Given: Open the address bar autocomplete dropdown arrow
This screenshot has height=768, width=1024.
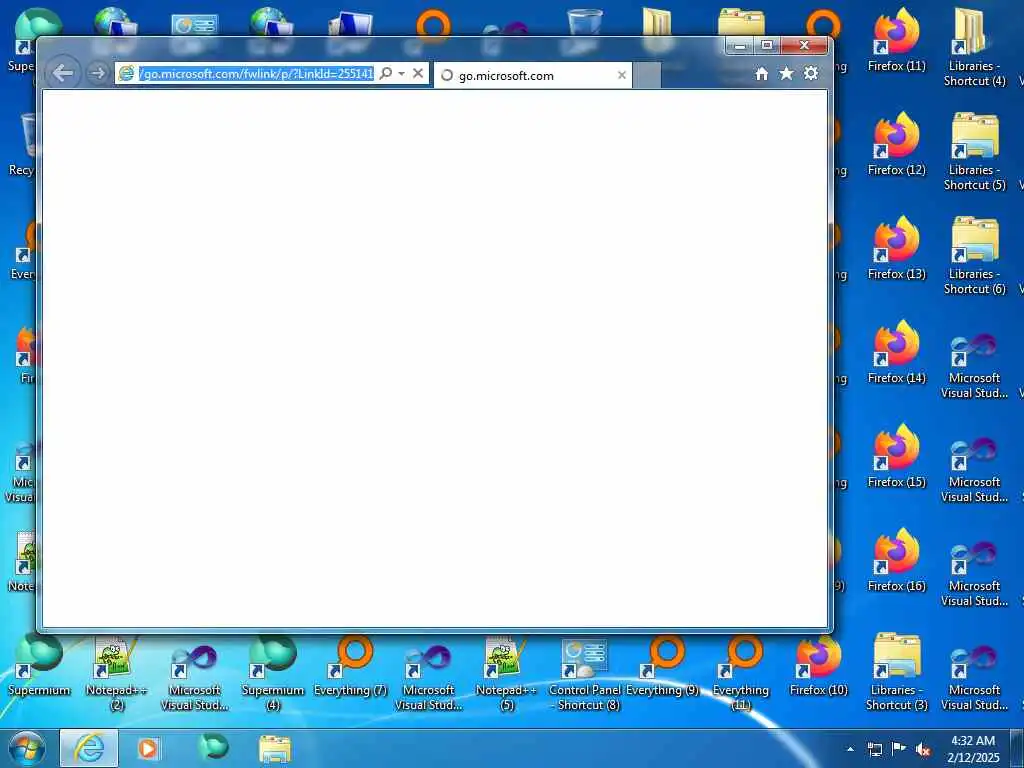Looking at the screenshot, I should 402,74.
